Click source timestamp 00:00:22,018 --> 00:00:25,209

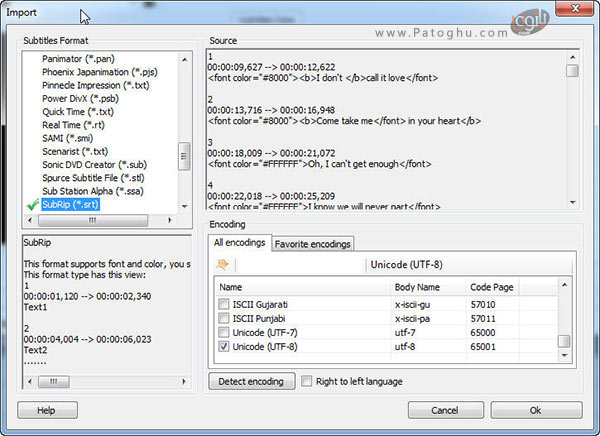point(271,196)
